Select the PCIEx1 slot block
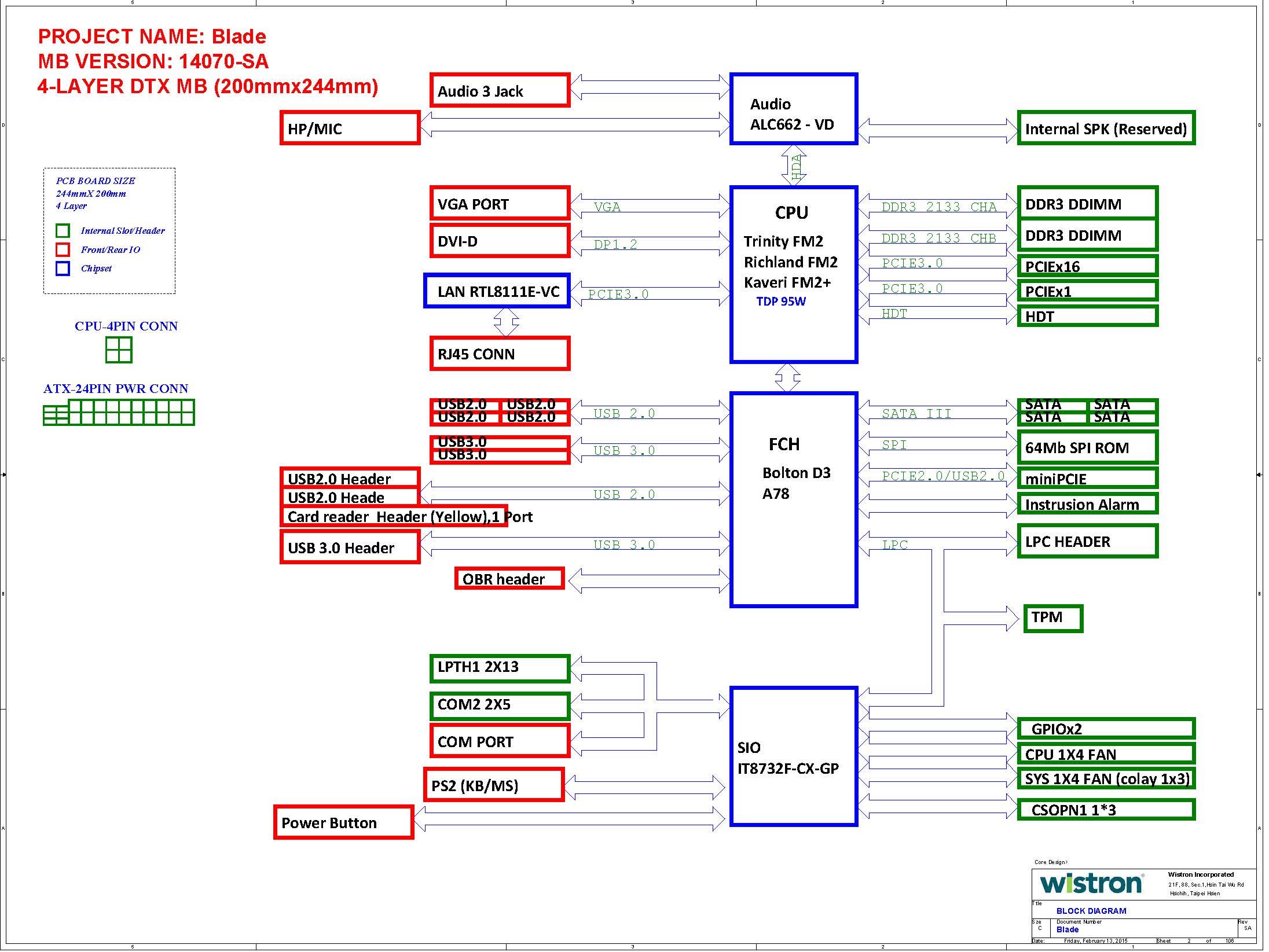 [x=1088, y=291]
